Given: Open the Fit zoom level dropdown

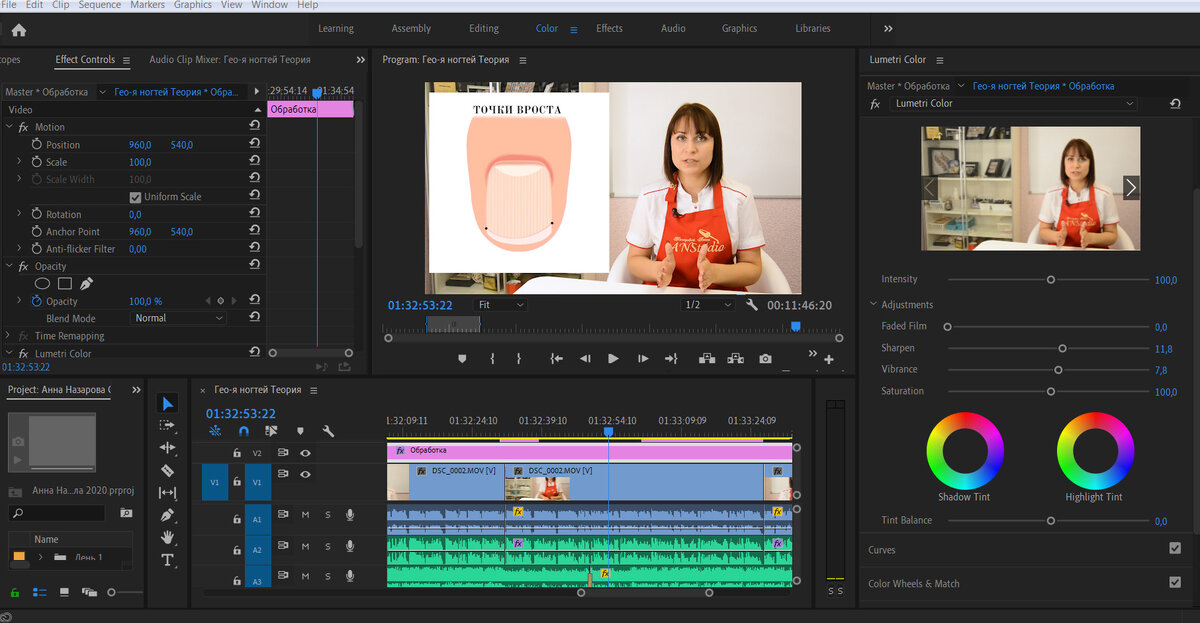Looking at the screenshot, I should 500,305.
